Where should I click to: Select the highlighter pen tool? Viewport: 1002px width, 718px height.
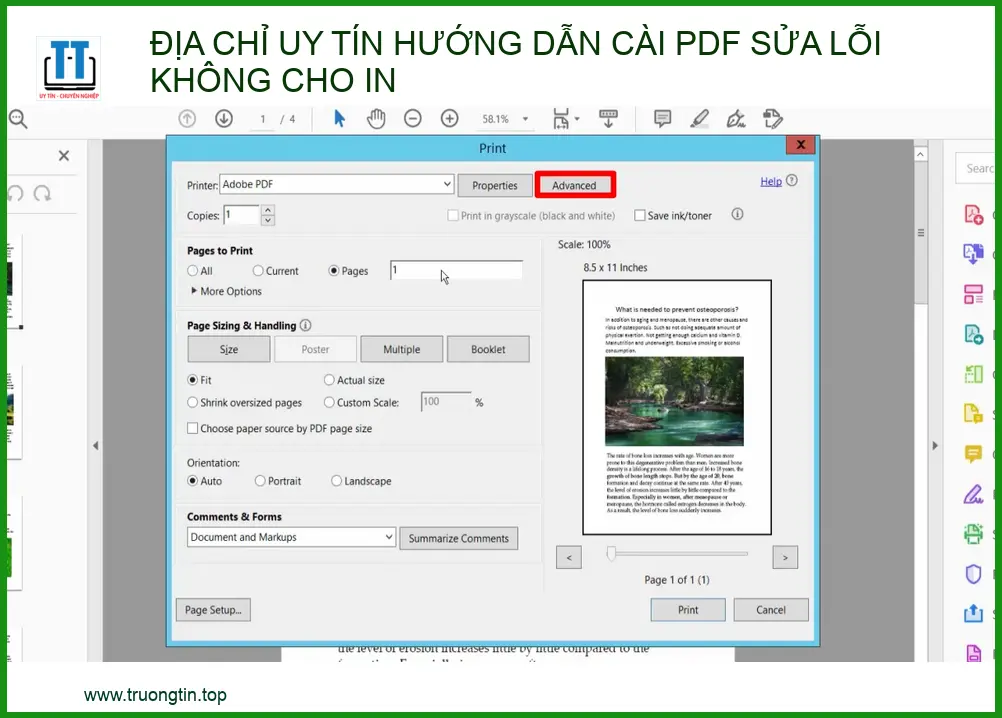point(700,119)
